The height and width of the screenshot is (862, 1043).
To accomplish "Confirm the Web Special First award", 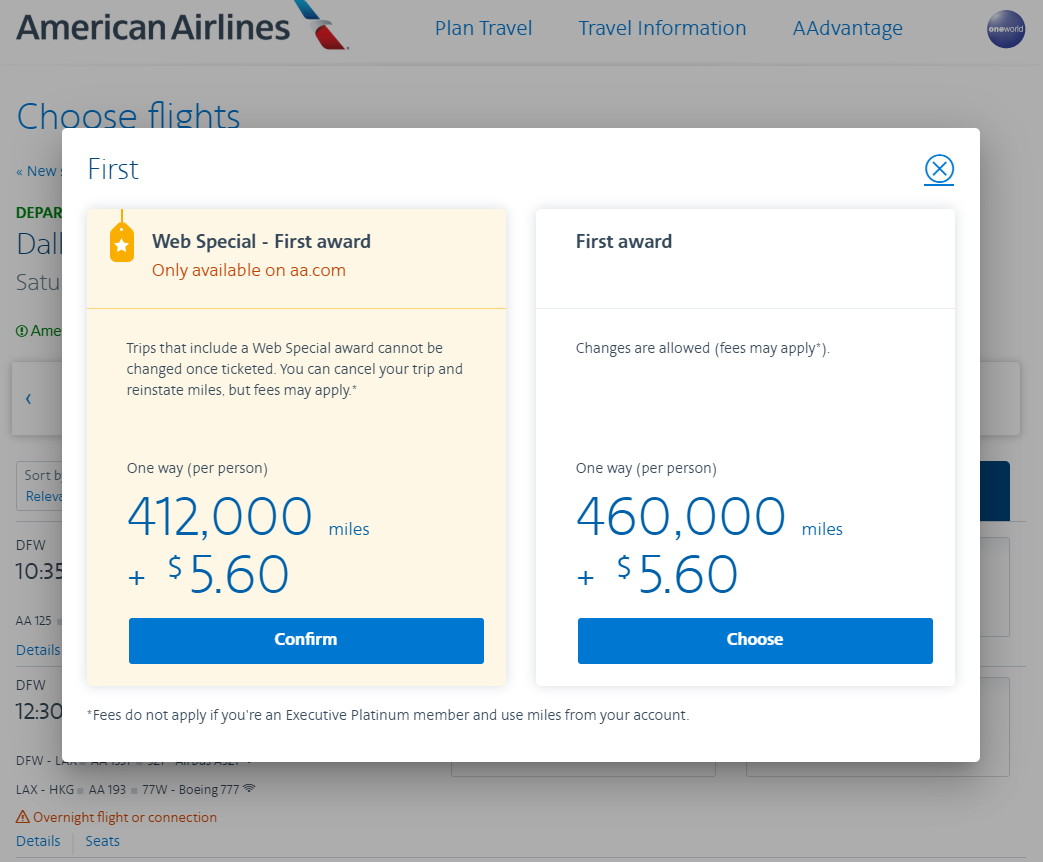I will [306, 640].
